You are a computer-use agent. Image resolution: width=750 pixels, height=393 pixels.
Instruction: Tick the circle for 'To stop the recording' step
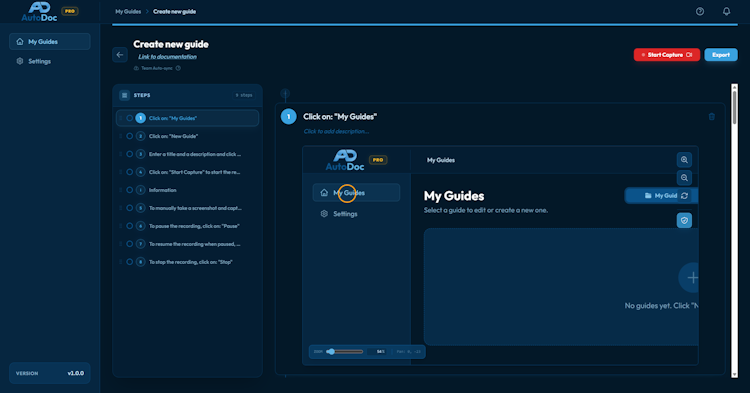pyautogui.click(x=130, y=262)
